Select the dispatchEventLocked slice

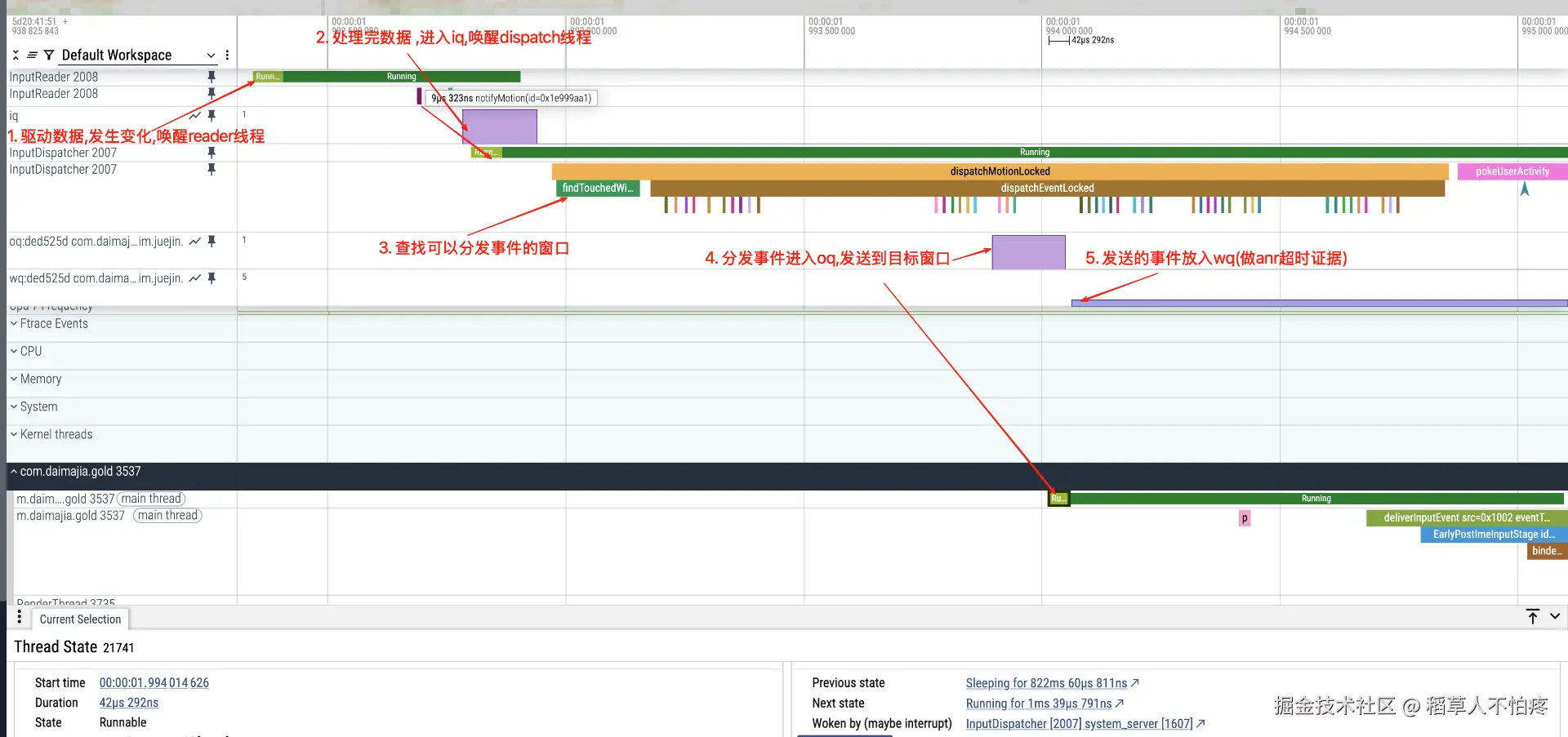pyautogui.click(x=1048, y=189)
